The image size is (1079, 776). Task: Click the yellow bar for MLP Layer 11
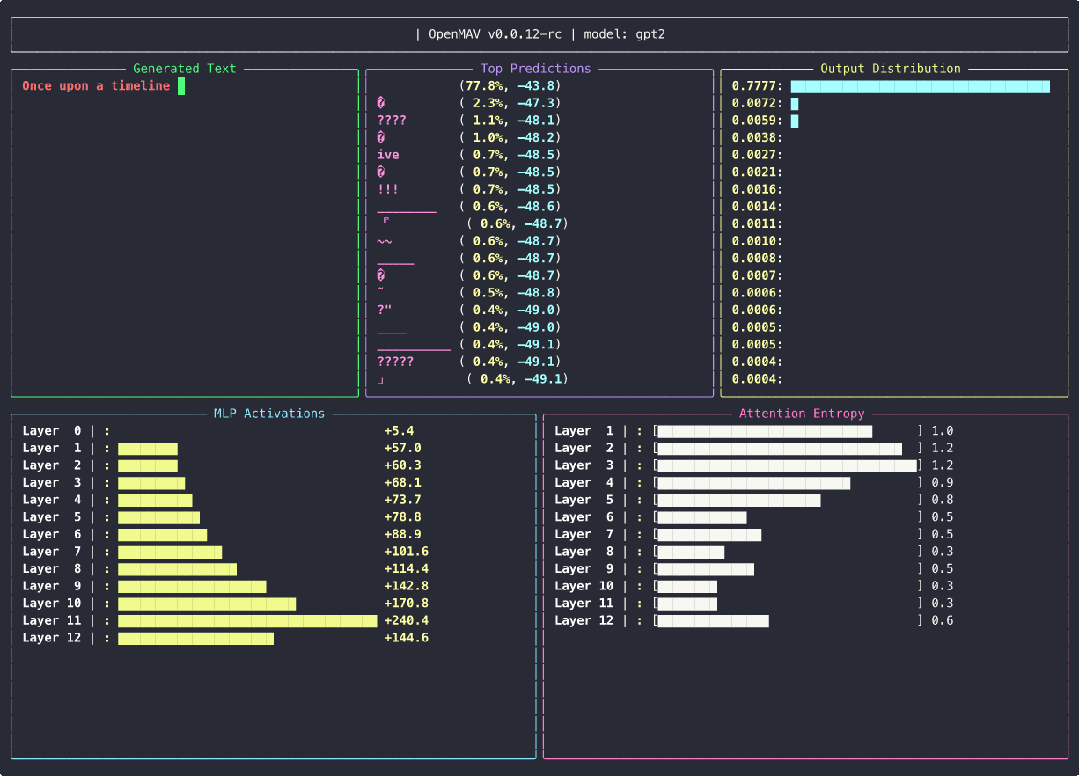(248, 621)
